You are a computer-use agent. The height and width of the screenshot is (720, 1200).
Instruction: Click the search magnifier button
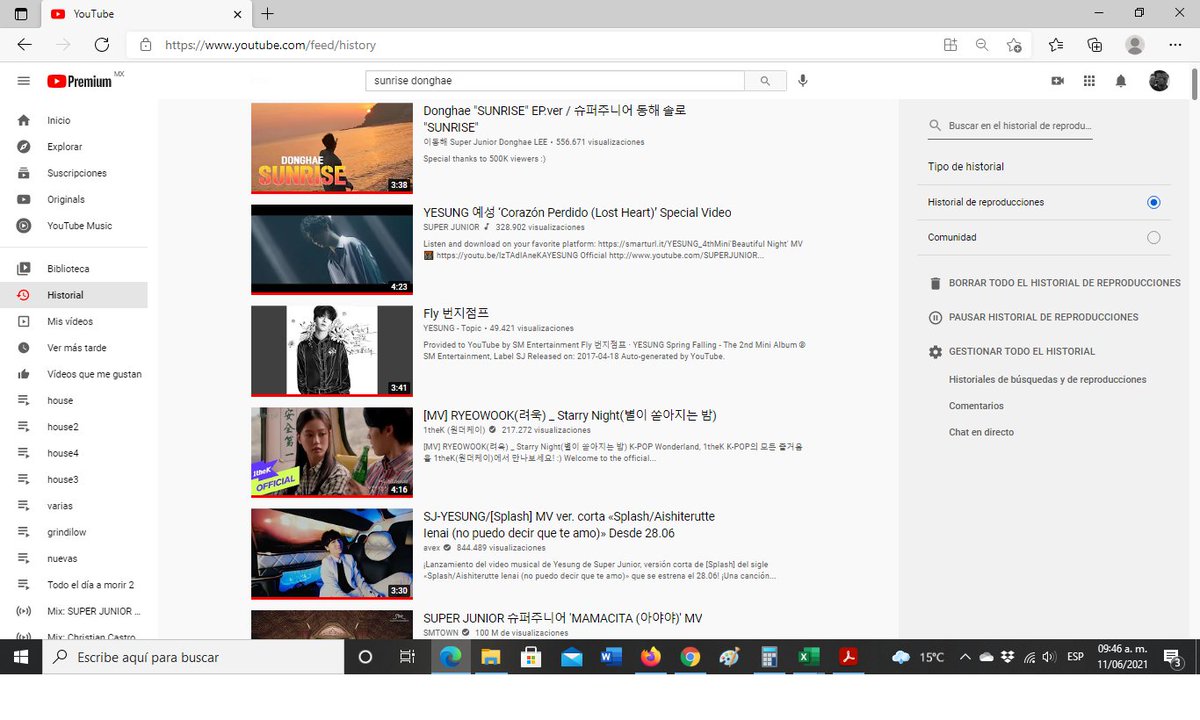tap(765, 81)
